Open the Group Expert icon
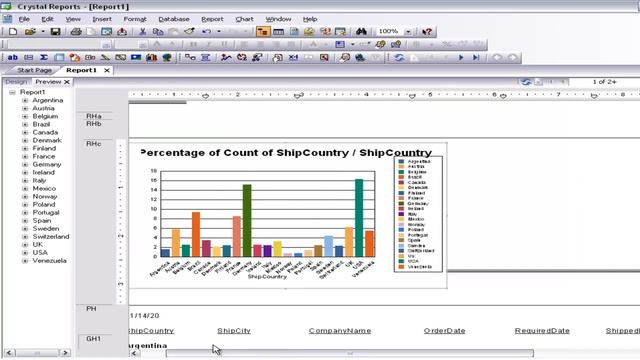Screen dimensions: 640x360 (x=206, y=58)
